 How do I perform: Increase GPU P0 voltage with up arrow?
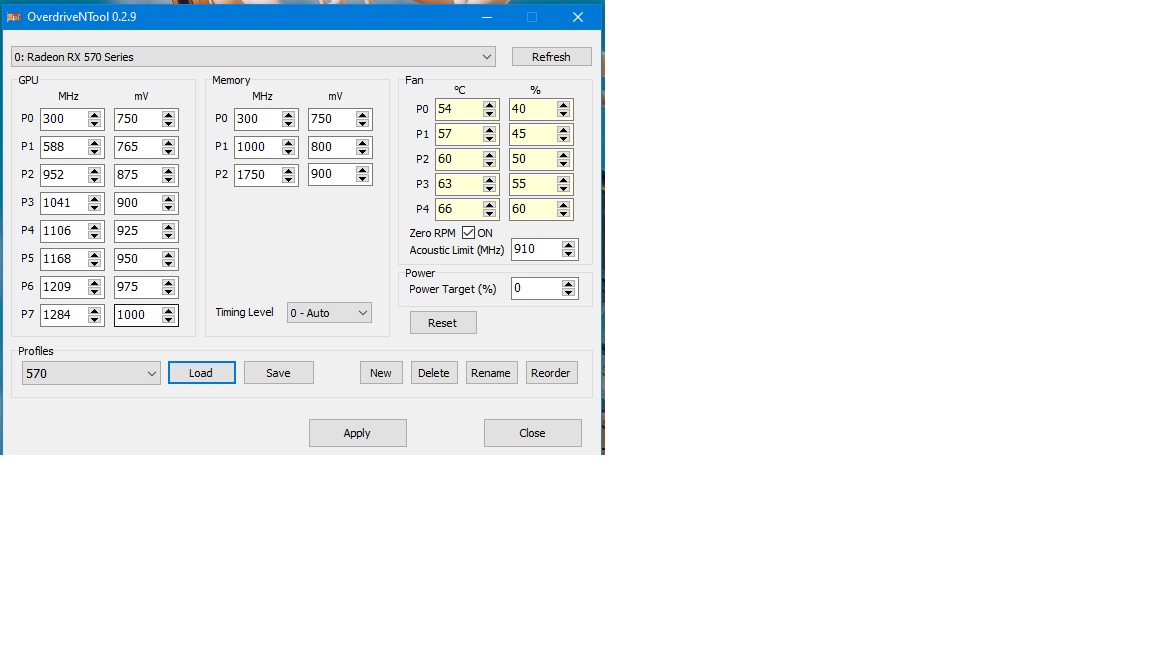pyautogui.click(x=168, y=115)
